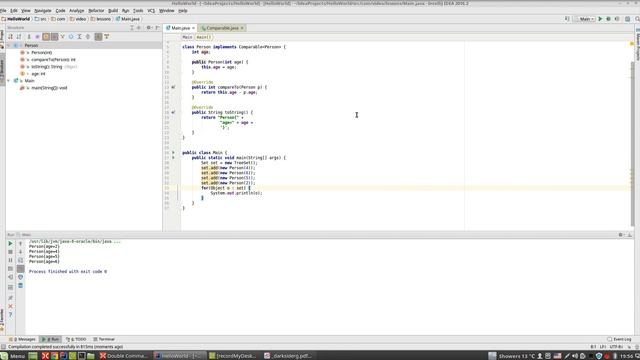The width and height of the screenshot is (640, 360).
Task: Click the run gutter arrow next to class Main
Action: coord(173,153)
